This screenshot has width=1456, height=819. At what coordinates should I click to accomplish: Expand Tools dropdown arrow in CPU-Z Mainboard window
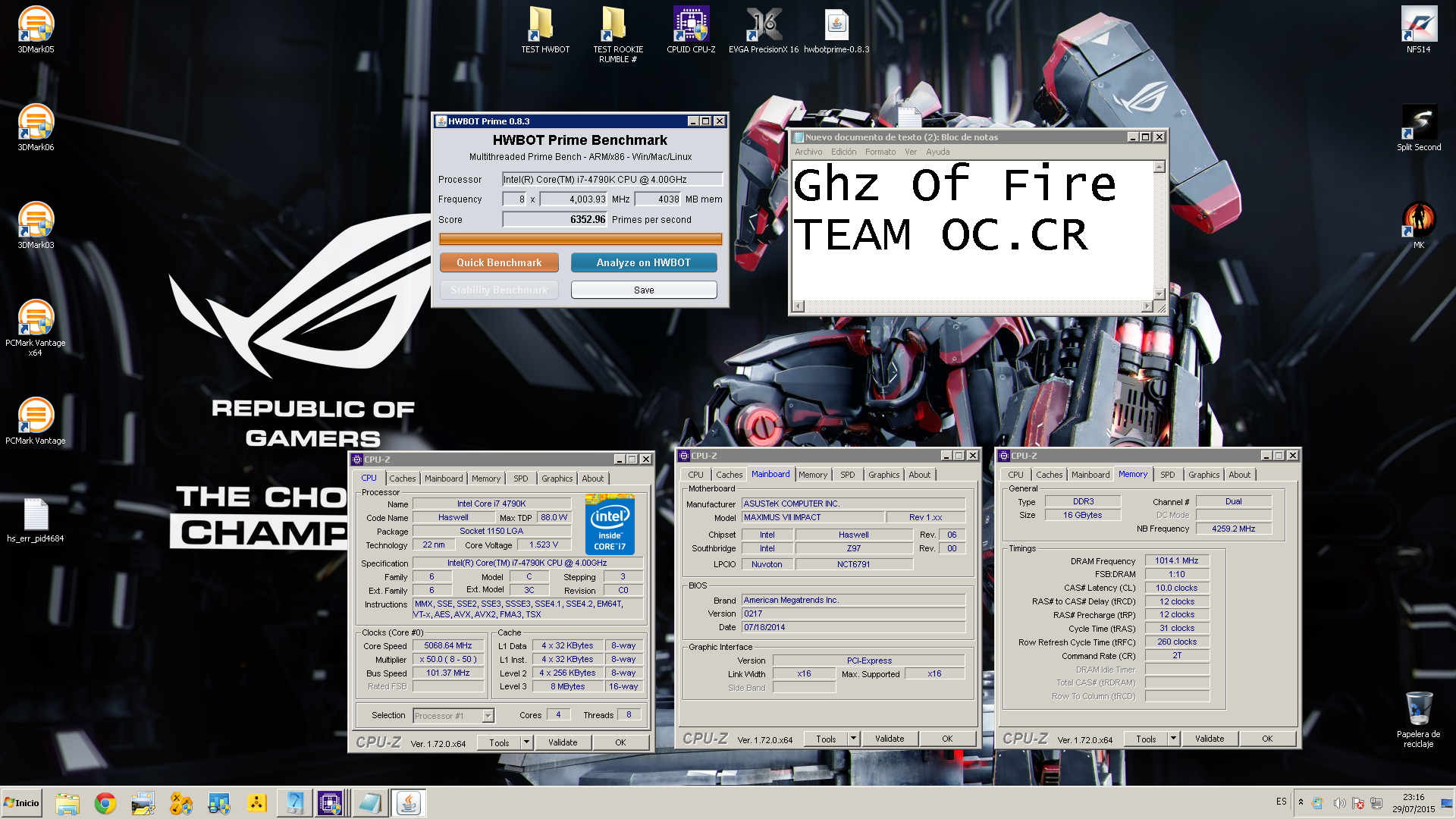click(x=854, y=739)
